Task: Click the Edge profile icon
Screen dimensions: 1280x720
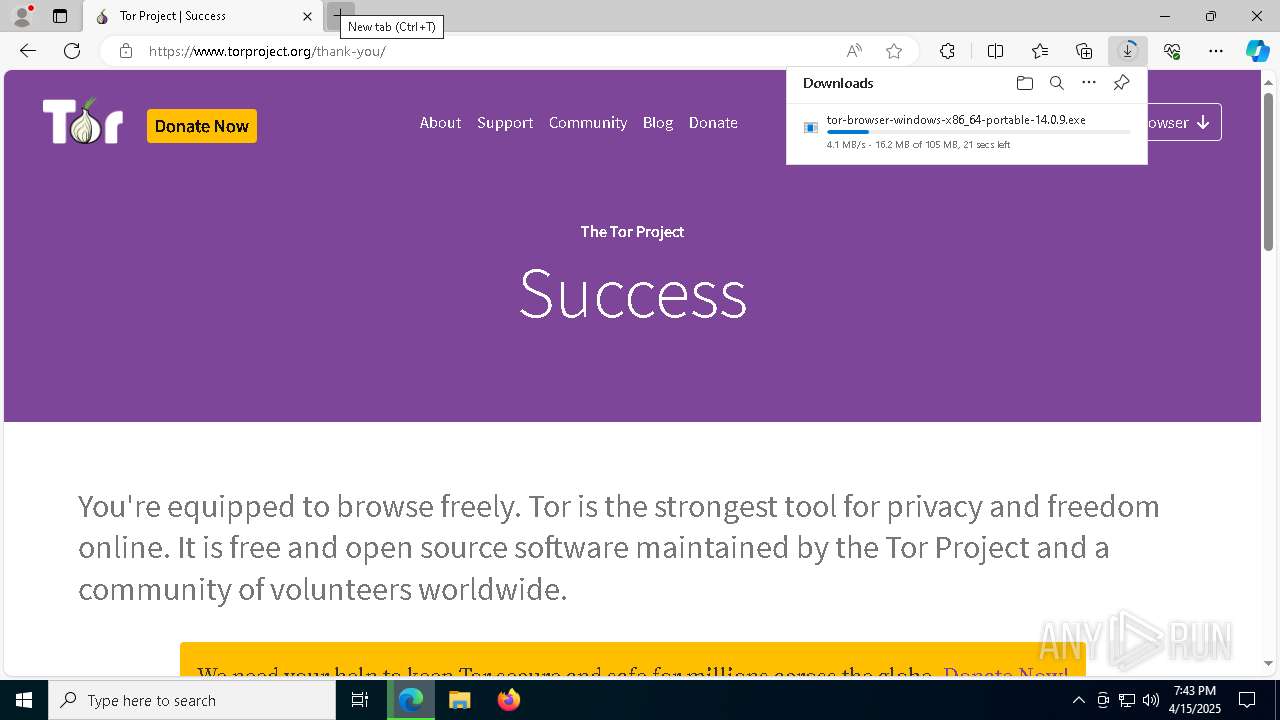Action: [x=22, y=16]
